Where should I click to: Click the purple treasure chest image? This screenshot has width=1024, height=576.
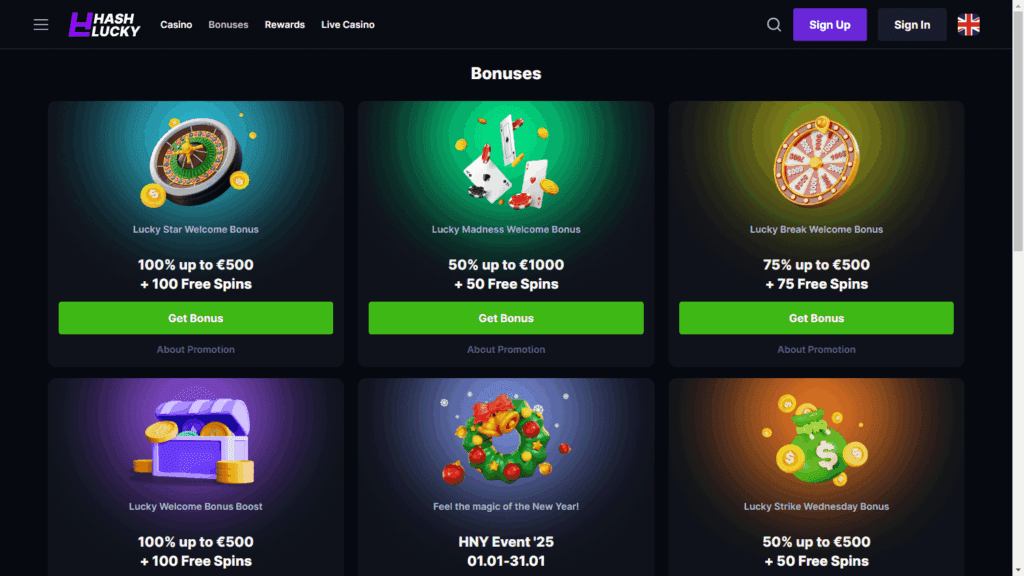click(196, 440)
